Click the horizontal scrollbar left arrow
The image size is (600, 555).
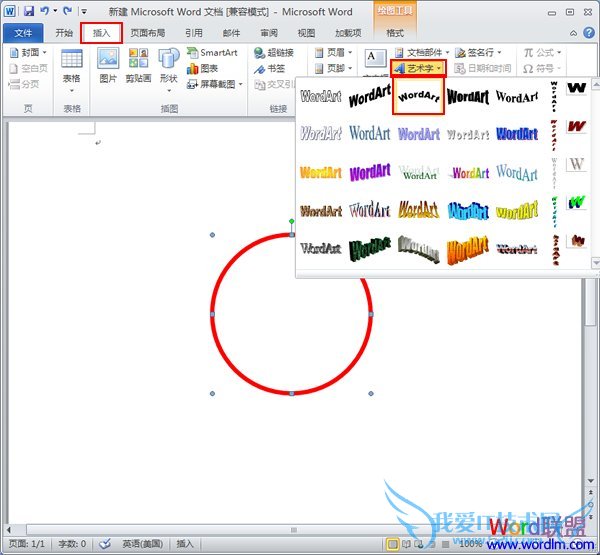tap(8, 530)
